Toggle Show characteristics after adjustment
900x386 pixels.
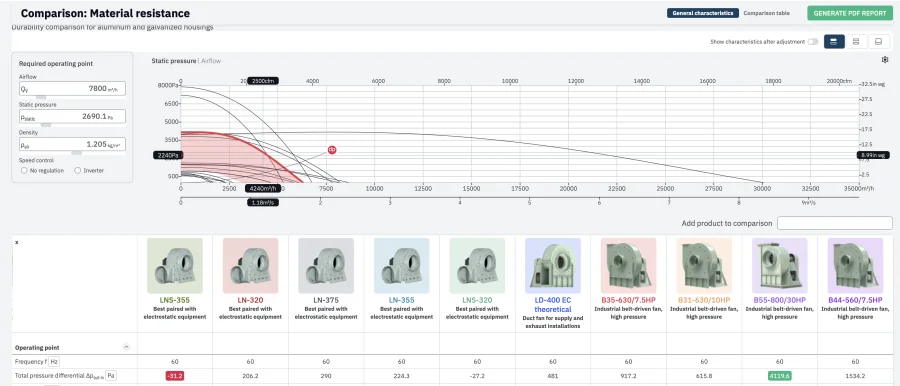click(x=813, y=41)
